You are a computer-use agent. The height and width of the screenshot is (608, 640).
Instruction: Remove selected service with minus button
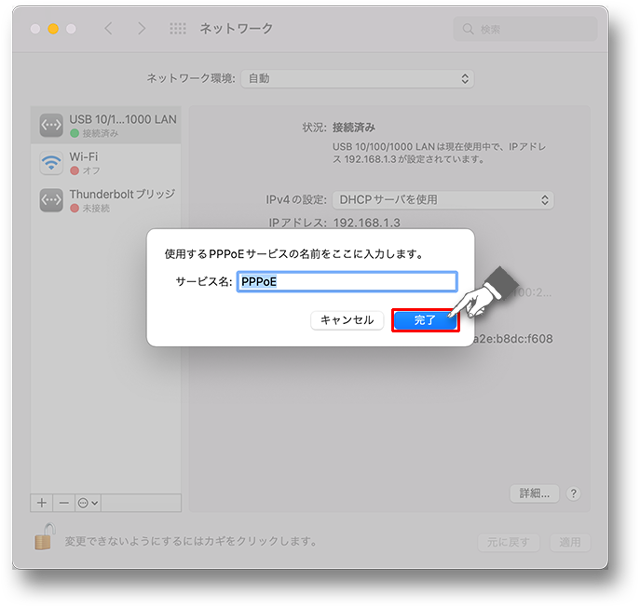pyautogui.click(x=64, y=503)
